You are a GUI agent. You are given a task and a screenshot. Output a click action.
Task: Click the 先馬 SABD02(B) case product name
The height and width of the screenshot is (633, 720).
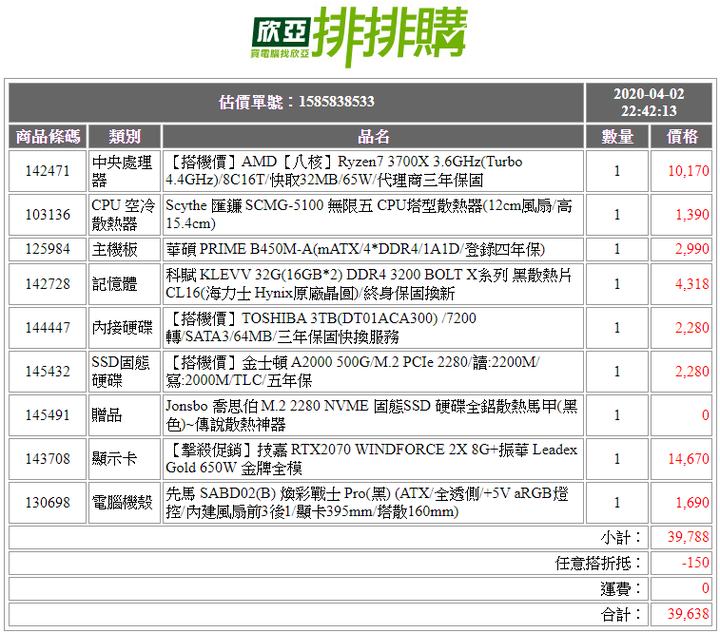[x=367, y=503]
